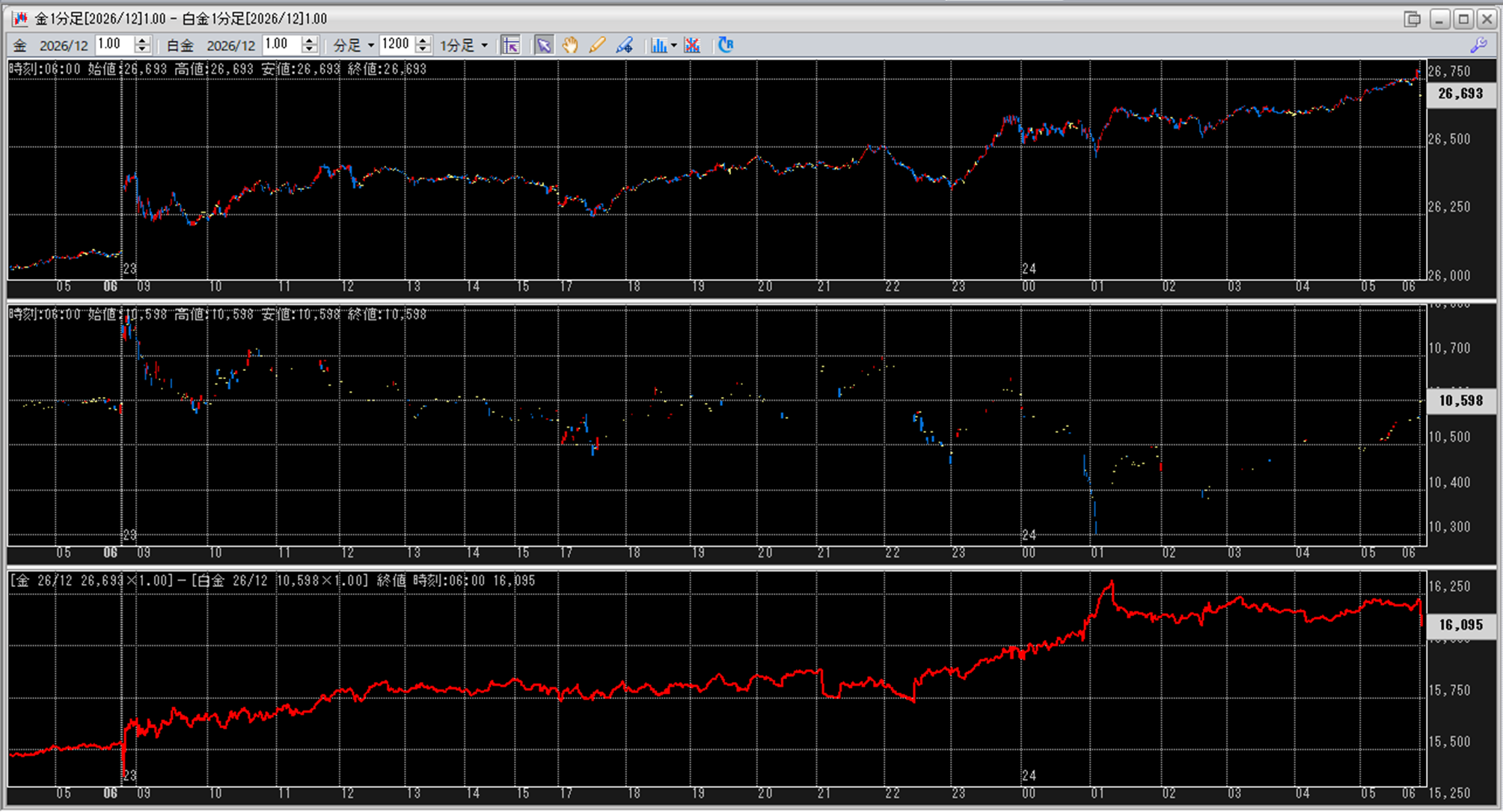Screen dimensions: 1503x812
Task: Toggle the crosshair price cursor button
Action: [x=510, y=46]
